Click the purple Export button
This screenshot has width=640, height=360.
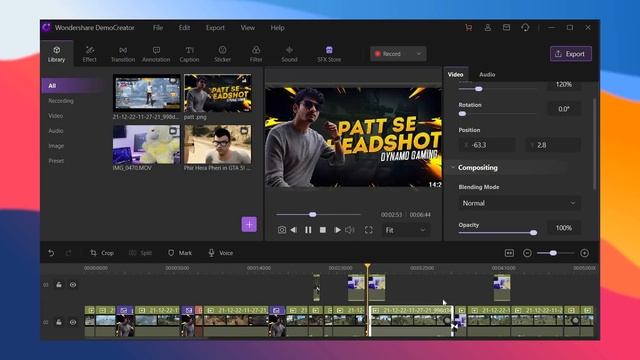[571, 54]
